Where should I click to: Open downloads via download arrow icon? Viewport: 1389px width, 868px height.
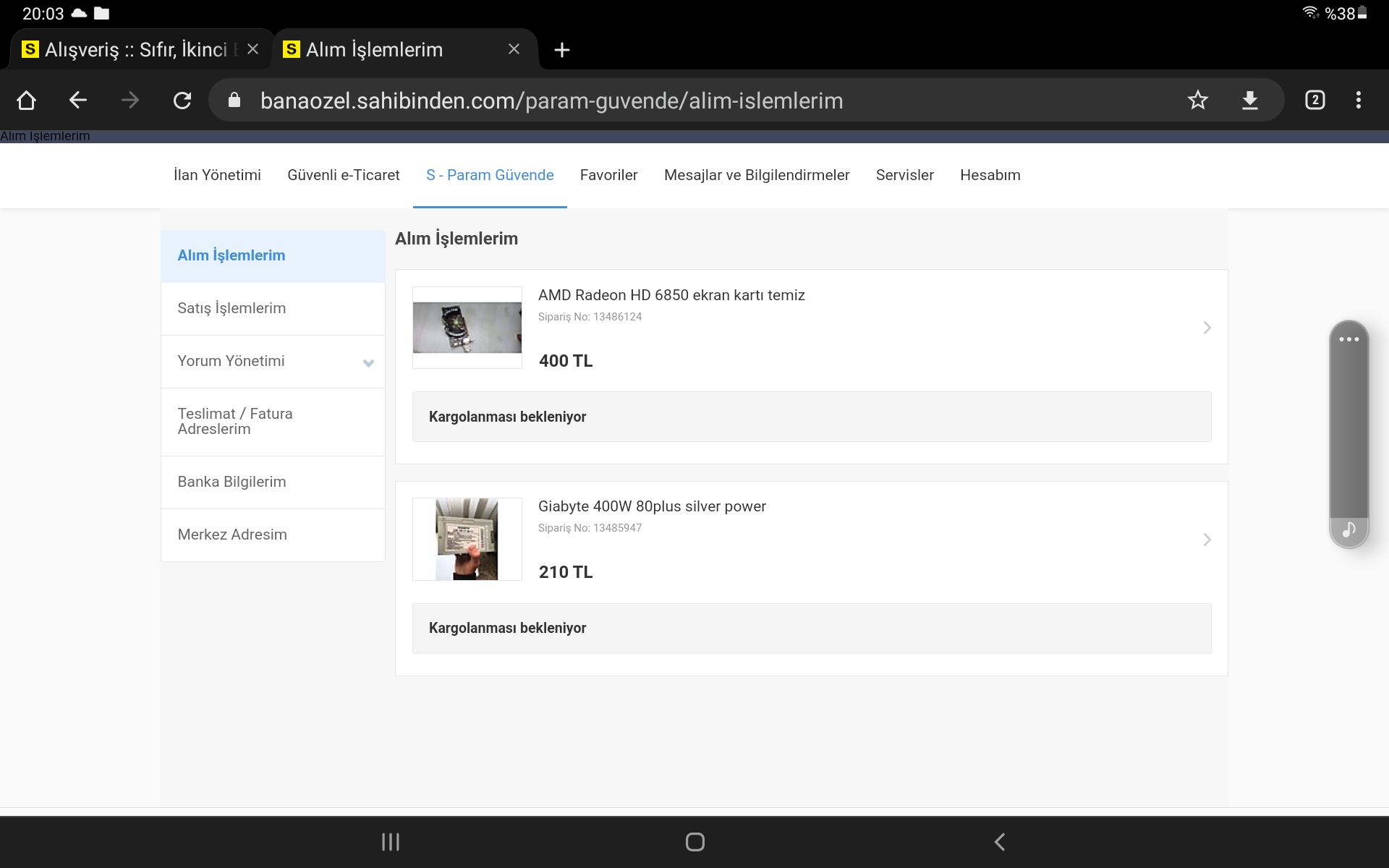pyautogui.click(x=1249, y=101)
